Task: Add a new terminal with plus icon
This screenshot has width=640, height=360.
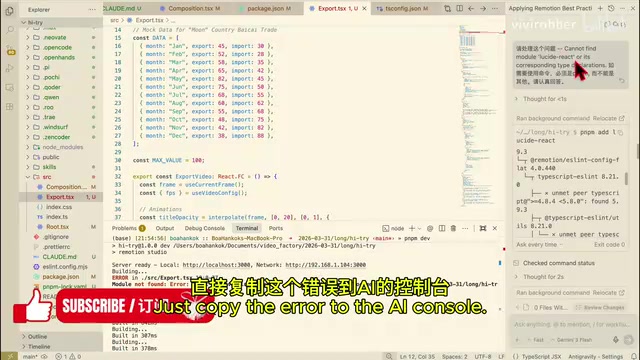Action: pos(412,229)
